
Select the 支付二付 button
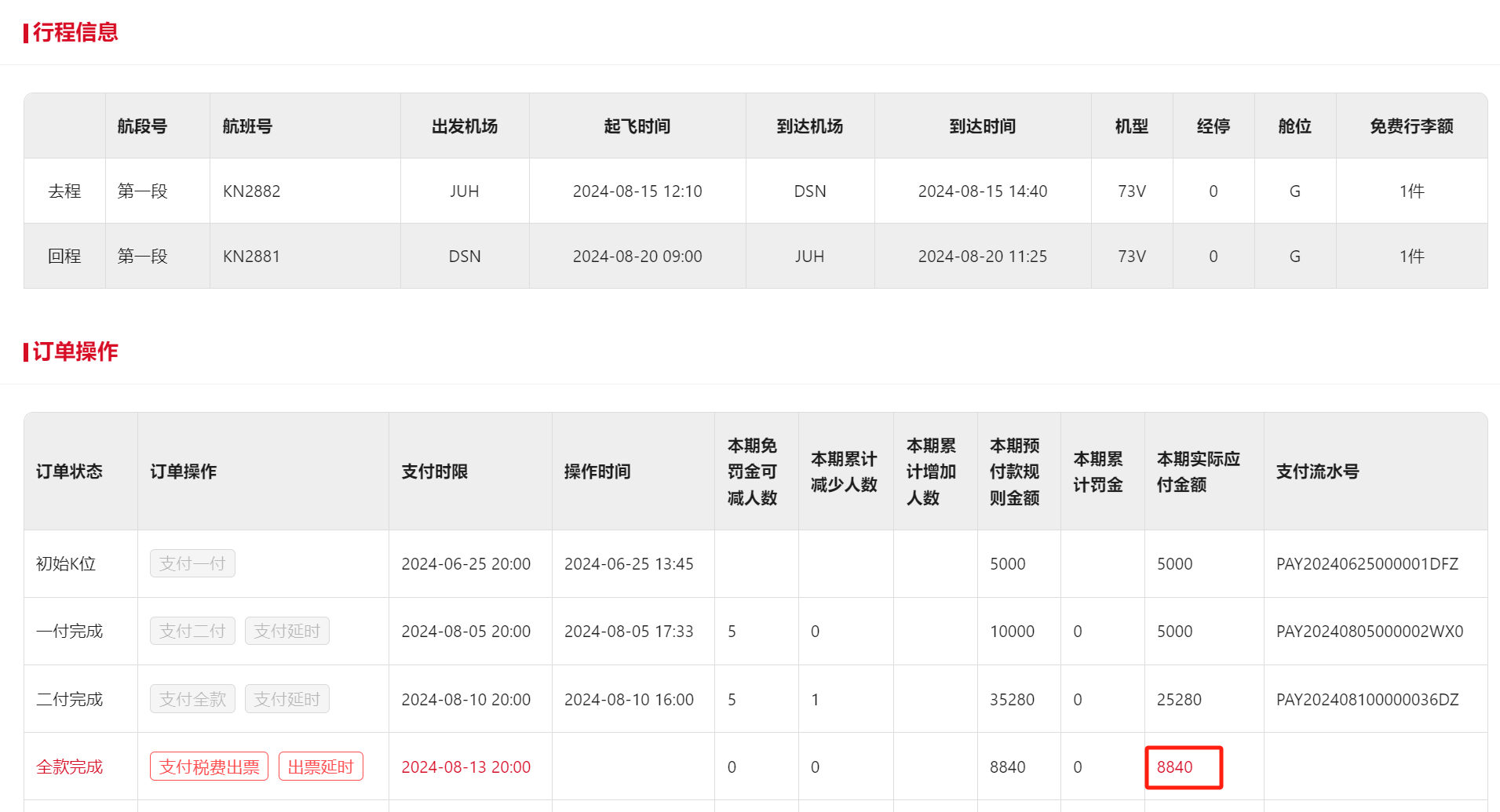pyautogui.click(x=192, y=631)
